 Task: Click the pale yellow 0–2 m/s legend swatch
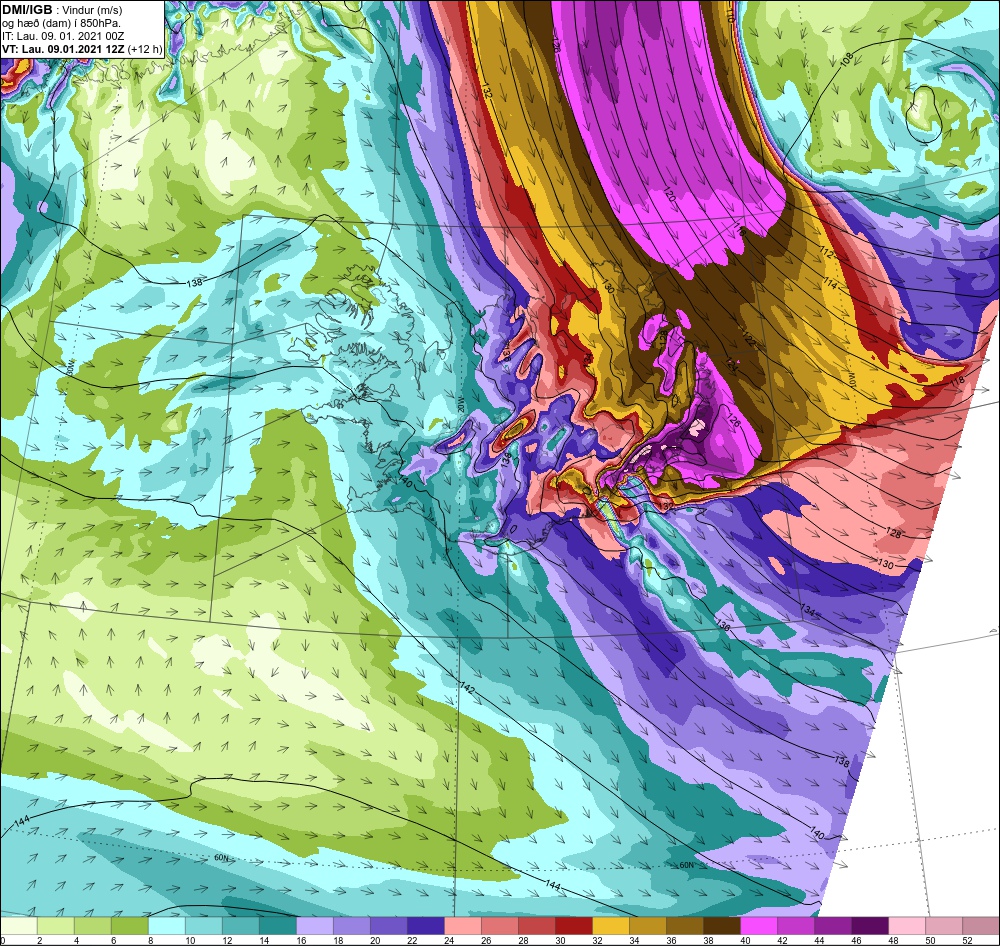pos(19,925)
